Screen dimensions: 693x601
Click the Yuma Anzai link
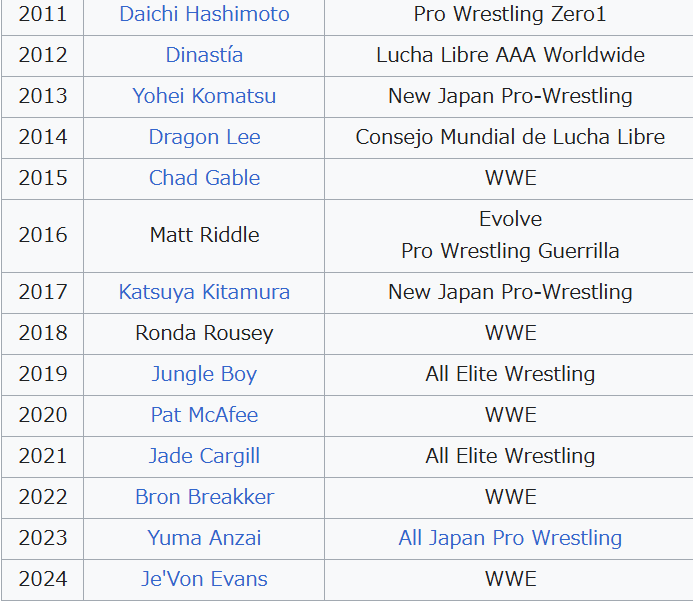204,538
